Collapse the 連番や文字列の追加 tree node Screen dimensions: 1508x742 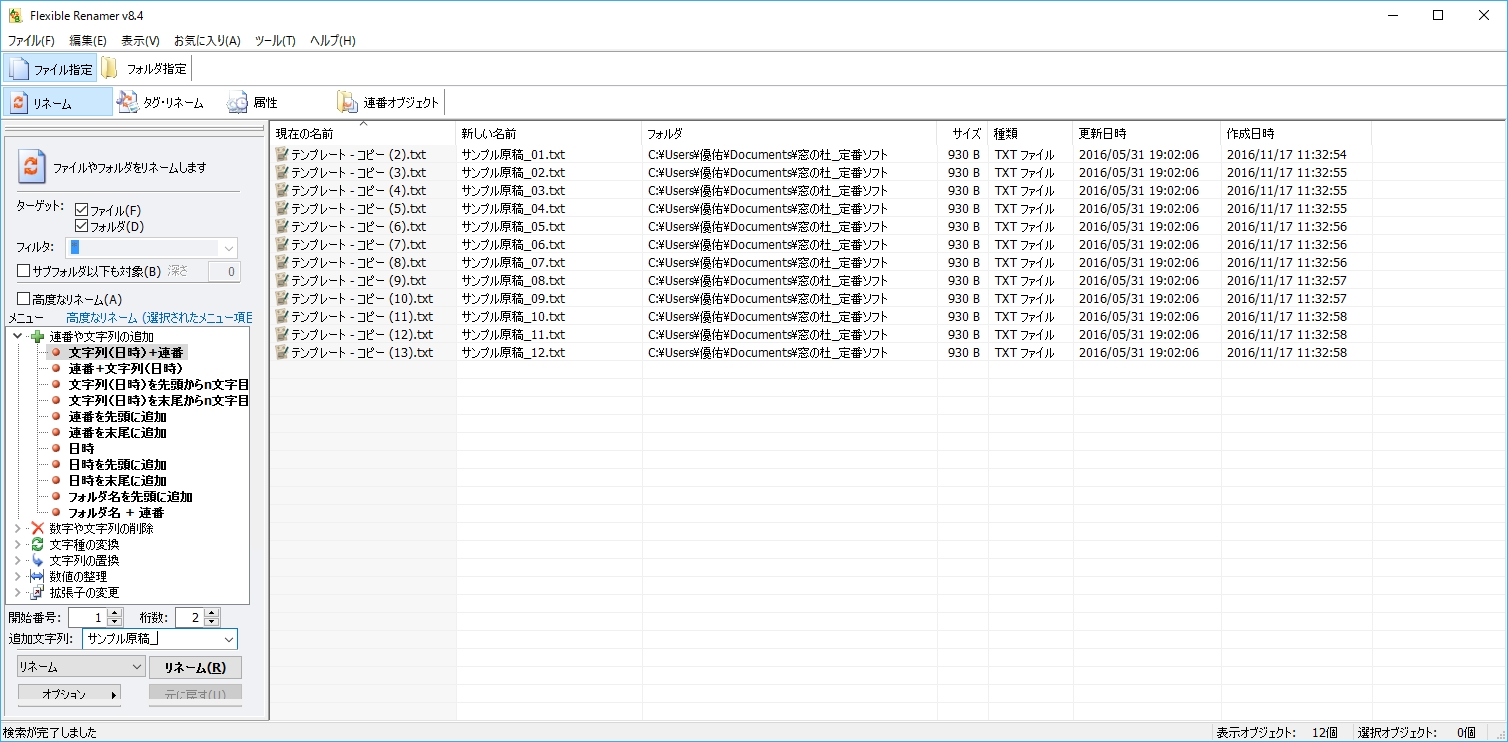[18, 336]
